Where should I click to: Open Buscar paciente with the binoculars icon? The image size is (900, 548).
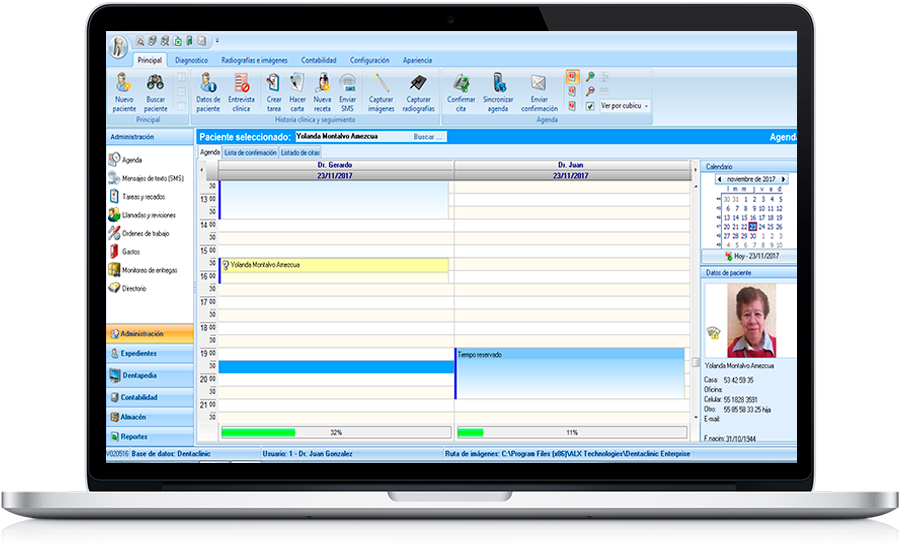(x=155, y=88)
